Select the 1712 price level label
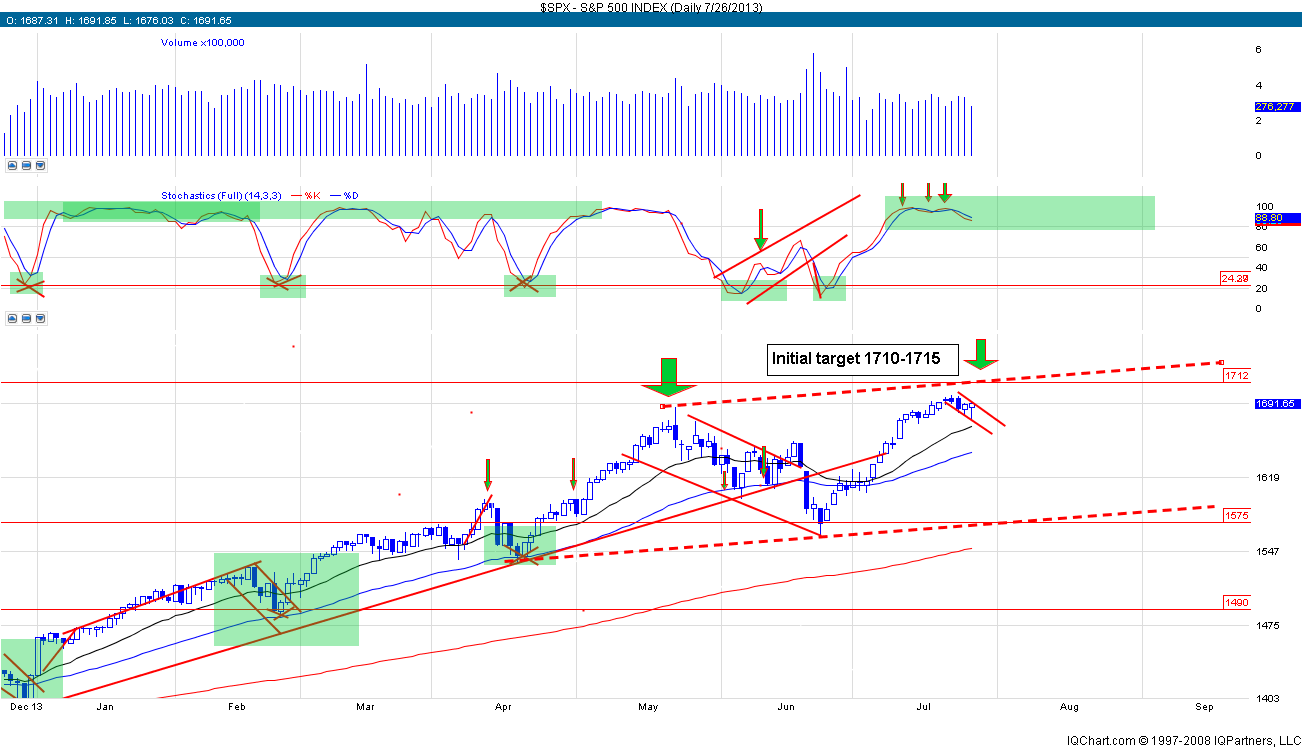This screenshot has width=1302, height=747. [1236, 375]
